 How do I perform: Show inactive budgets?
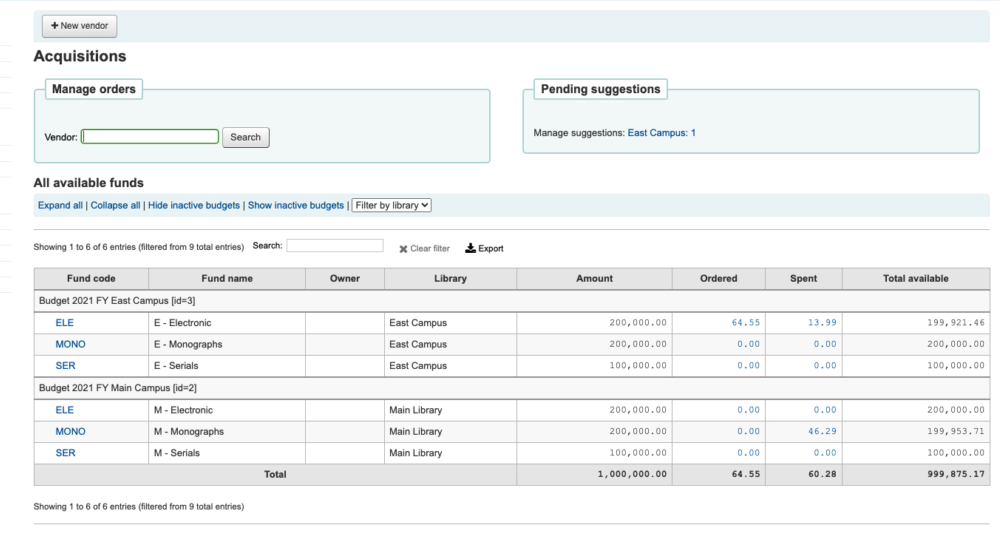click(296, 205)
